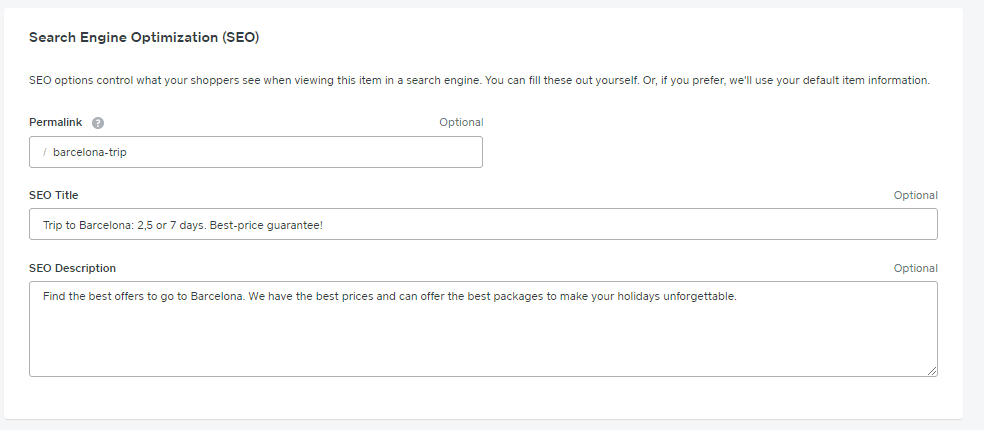Screen dimensions: 984x430
Task: Click inside the SEO Title field
Action: (x=483, y=224)
